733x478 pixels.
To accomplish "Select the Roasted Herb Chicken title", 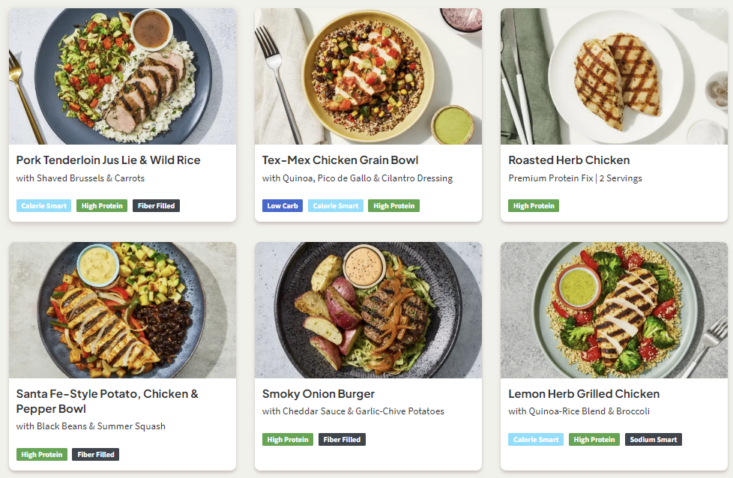I will pyautogui.click(x=569, y=160).
